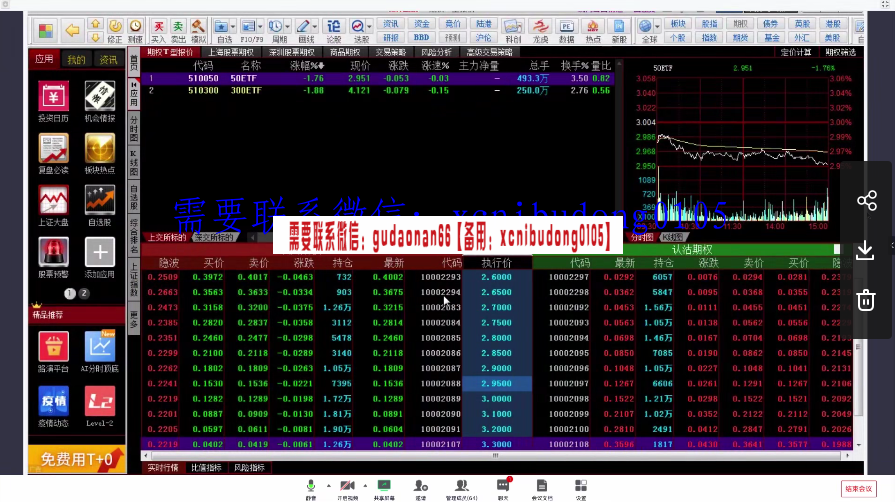Click the 科创 toolbar icon
The width and height of the screenshot is (895, 502).
513,31
